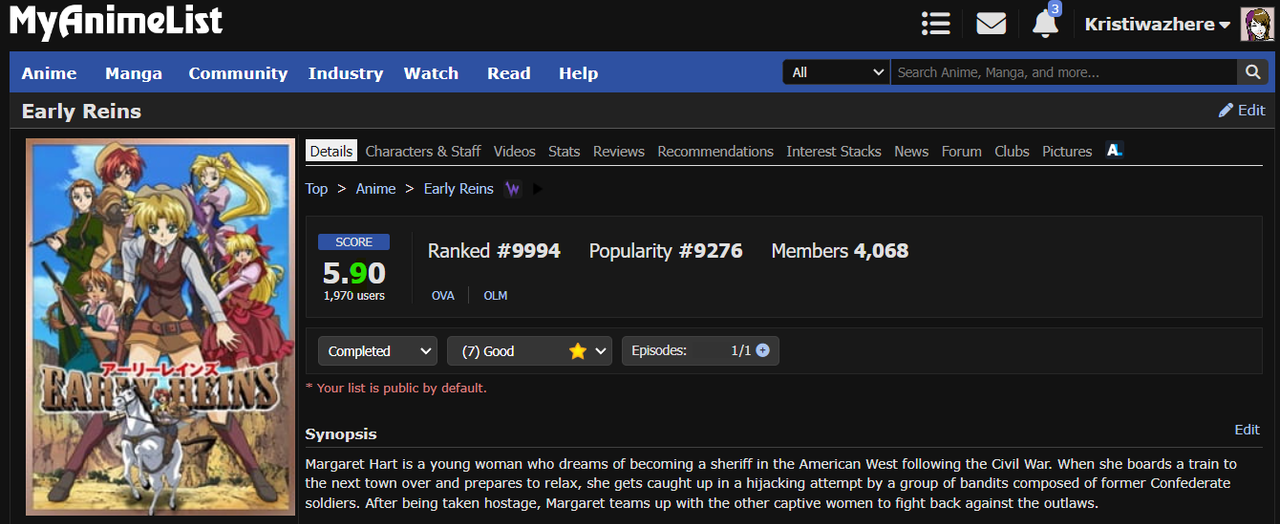Switch to the Clubs tab

(1012, 151)
